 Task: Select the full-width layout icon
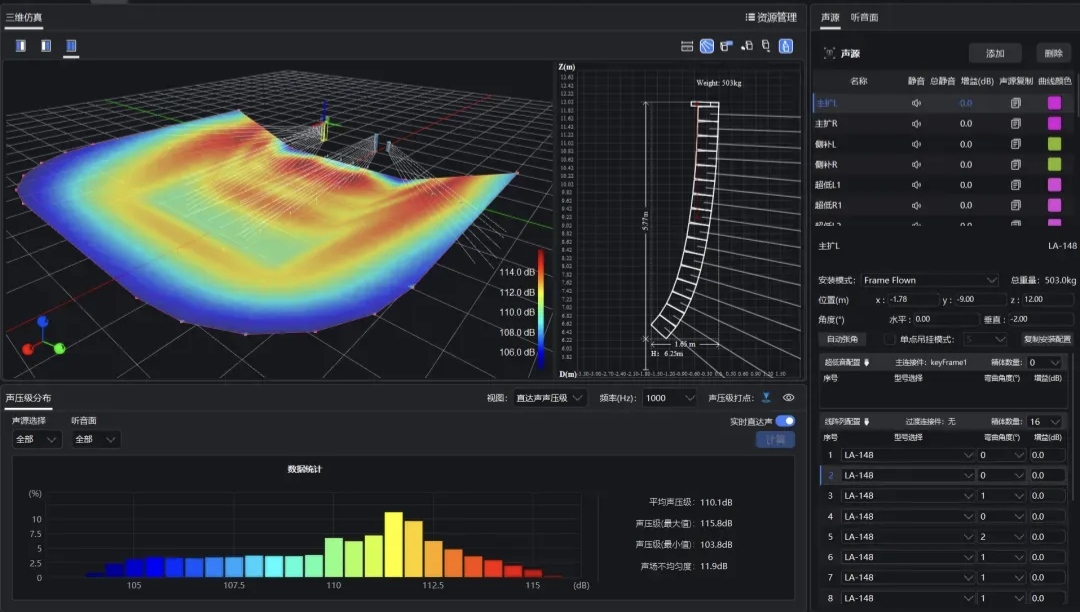pyautogui.click(x=71, y=46)
